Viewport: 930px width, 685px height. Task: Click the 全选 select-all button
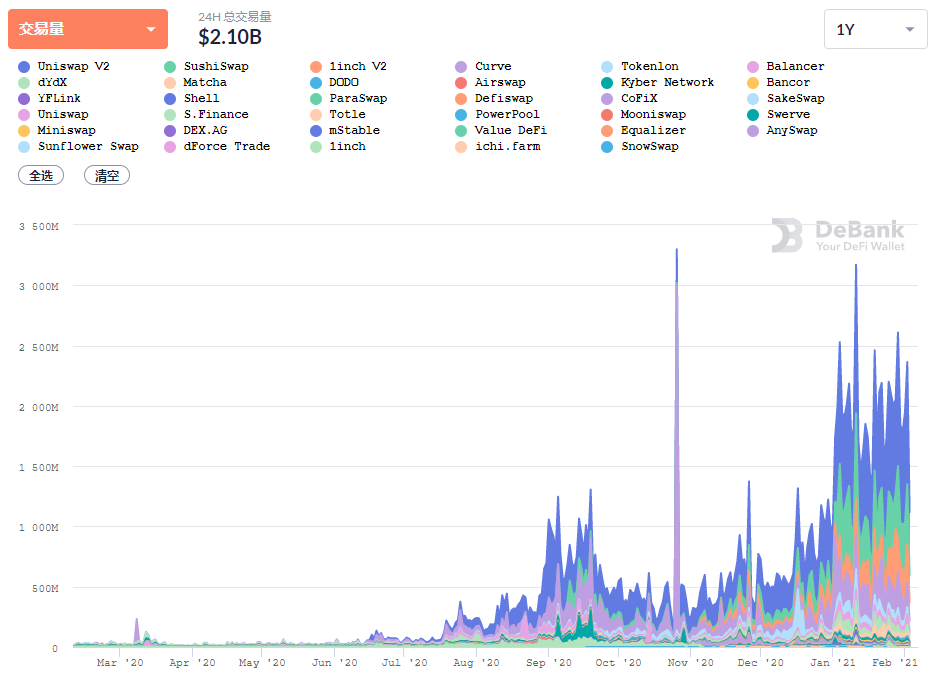[x=41, y=176]
